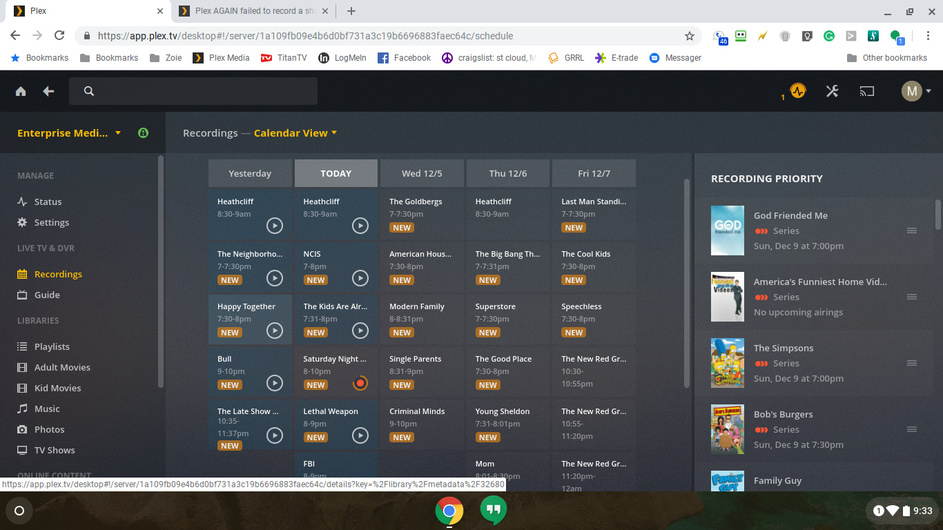This screenshot has height=530, width=943.
Task: Click America's Funniest Home Videos reorder handle
Action: point(912,297)
